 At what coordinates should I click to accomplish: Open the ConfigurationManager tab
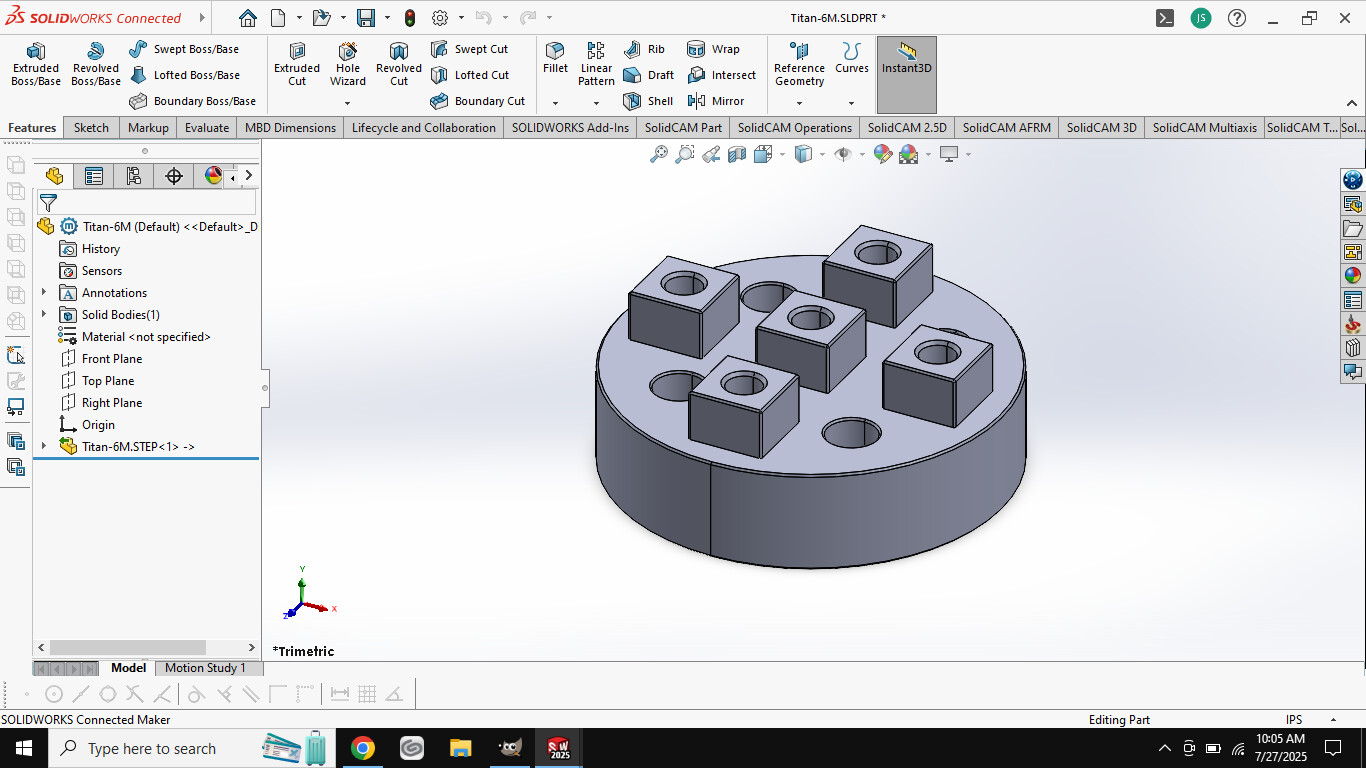(x=134, y=176)
